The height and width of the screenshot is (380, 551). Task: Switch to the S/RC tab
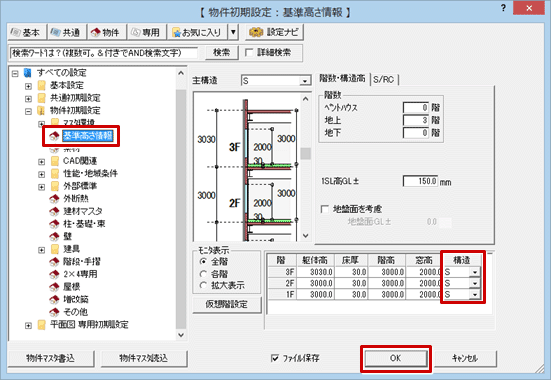pyautogui.click(x=383, y=79)
